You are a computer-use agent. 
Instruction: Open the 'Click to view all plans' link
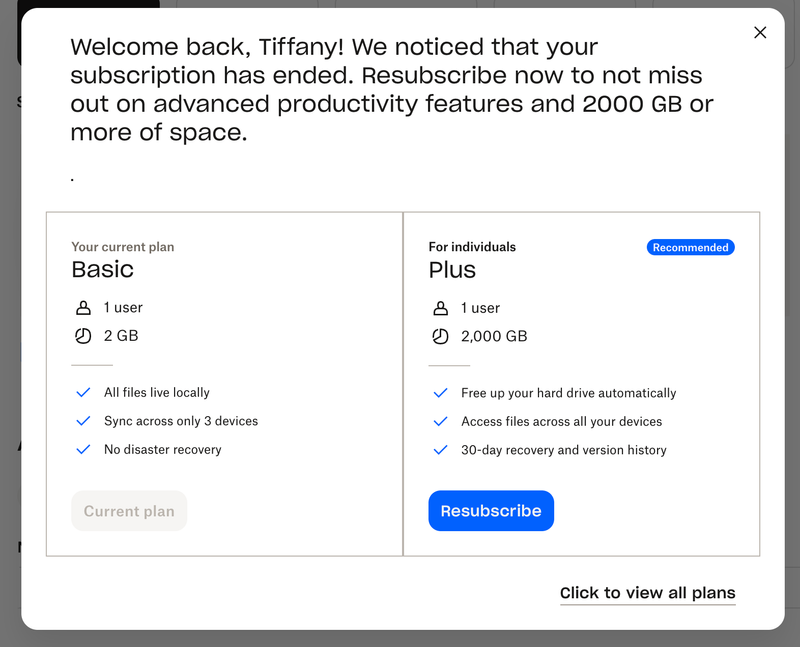[x=647, y=593]
